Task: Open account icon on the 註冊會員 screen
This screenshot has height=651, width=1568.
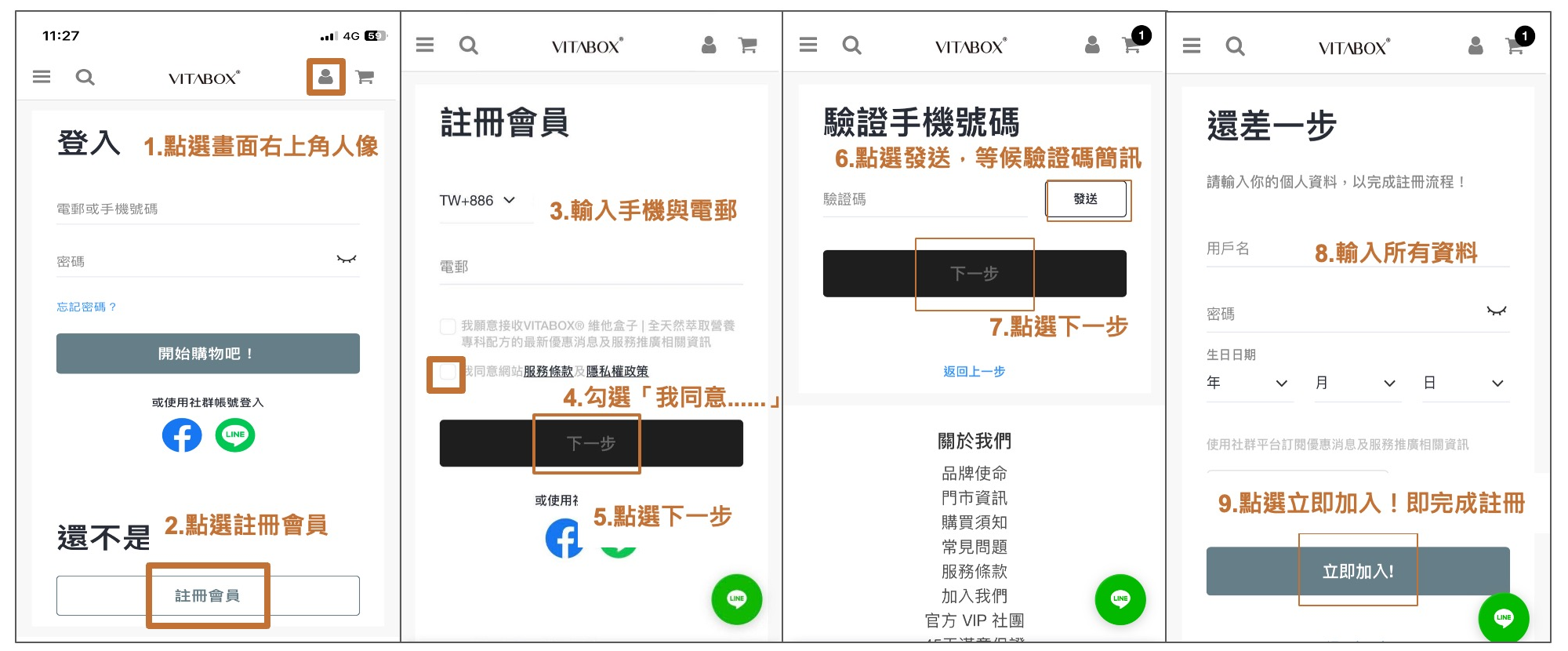Action: click(x=709, y=45)
